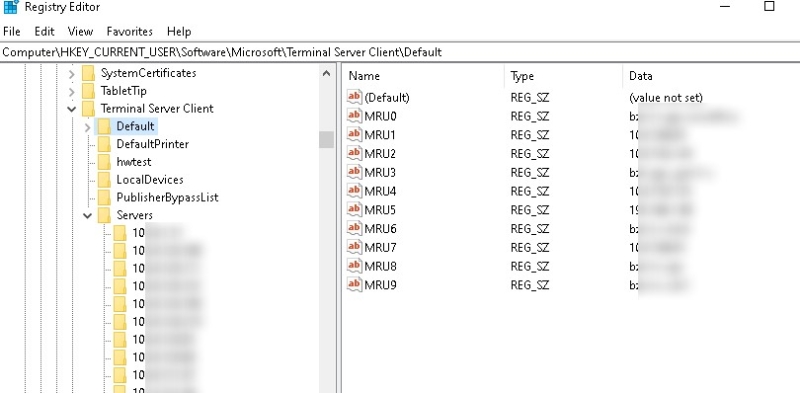Click the PublisherBypassList folder icon

click(x=104, y=198)
